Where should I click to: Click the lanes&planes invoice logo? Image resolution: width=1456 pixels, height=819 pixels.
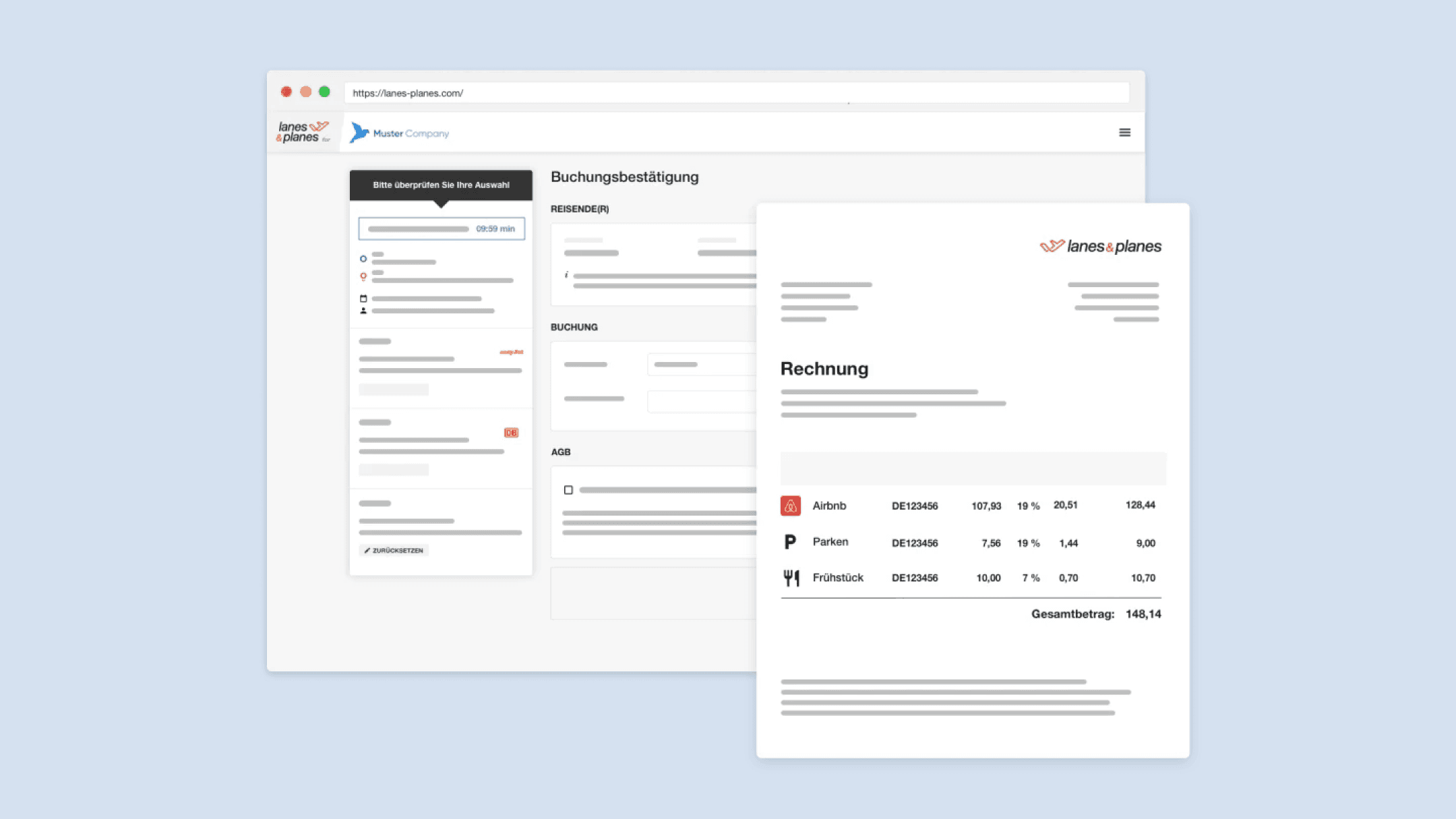point(1100,247)
